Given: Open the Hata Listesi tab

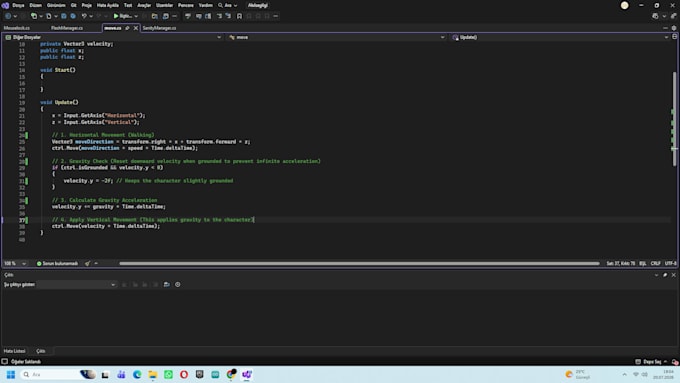Looking at the screenshot, I should [15, 351].
